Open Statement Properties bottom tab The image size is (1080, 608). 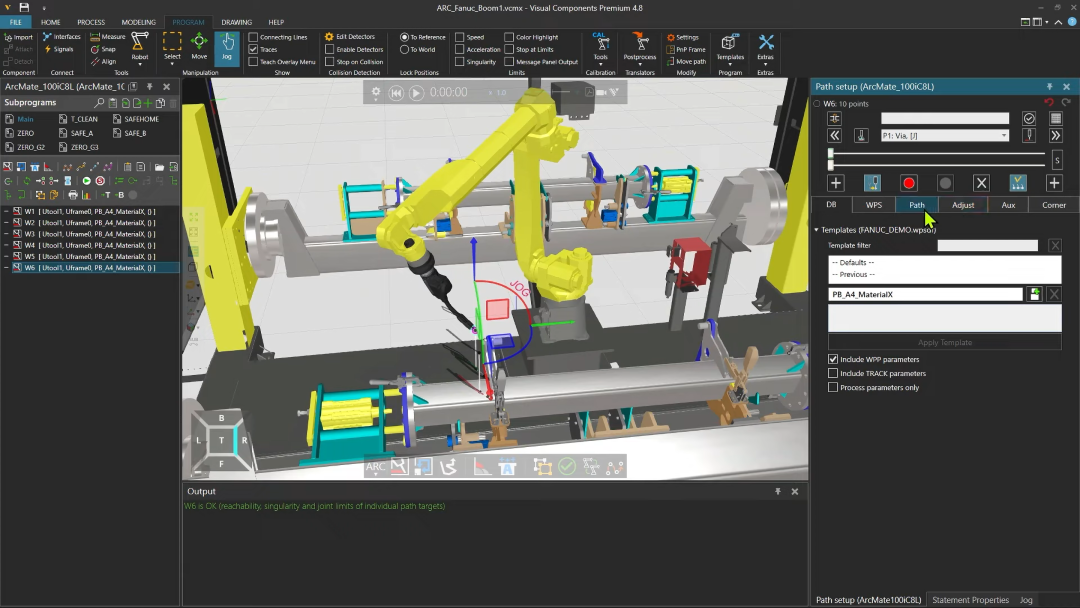[970, 600]
